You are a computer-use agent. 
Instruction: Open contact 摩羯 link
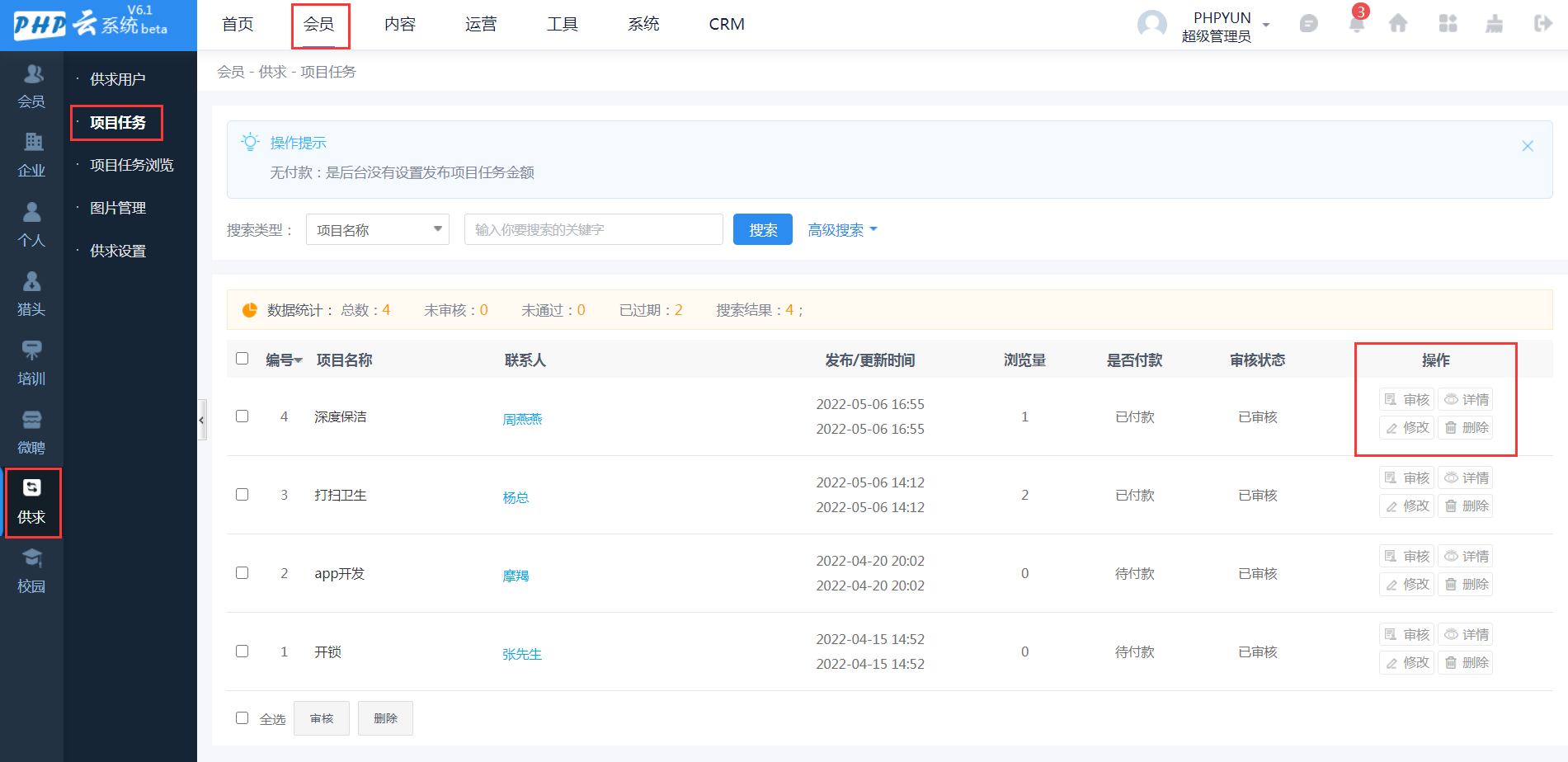(x=516, y=576)
